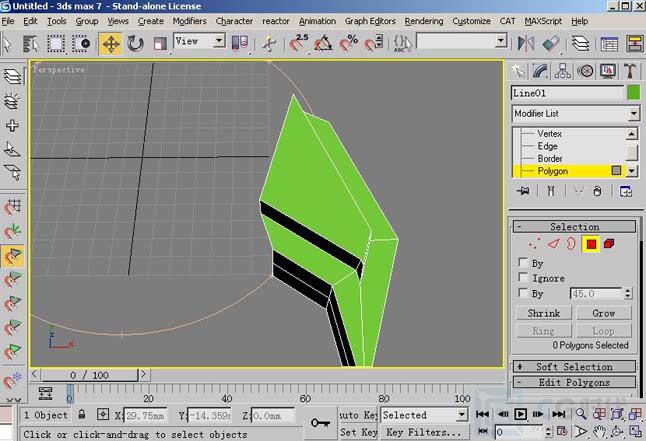The width and height of the screenshot is (646, 441).
Task: Select the Select and Rotate tool
Action: tap(135, 44)
